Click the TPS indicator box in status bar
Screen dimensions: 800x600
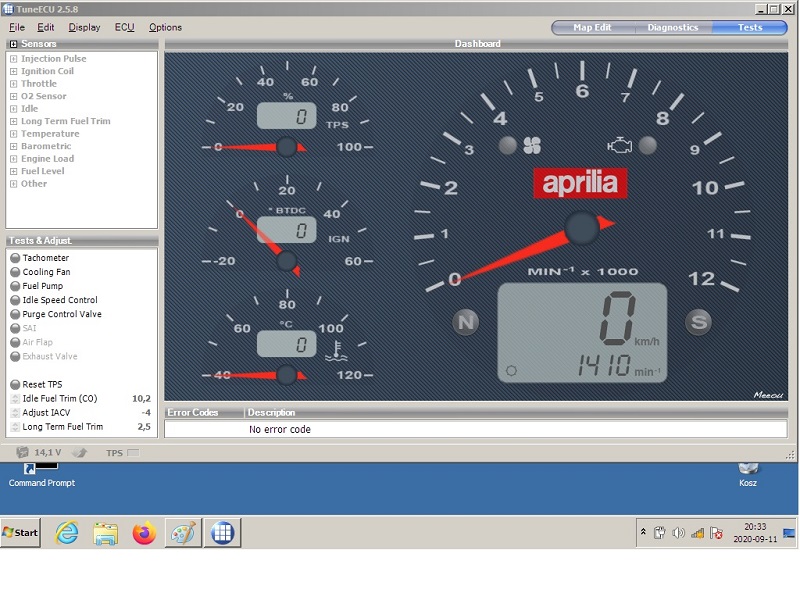pos(133,453)
